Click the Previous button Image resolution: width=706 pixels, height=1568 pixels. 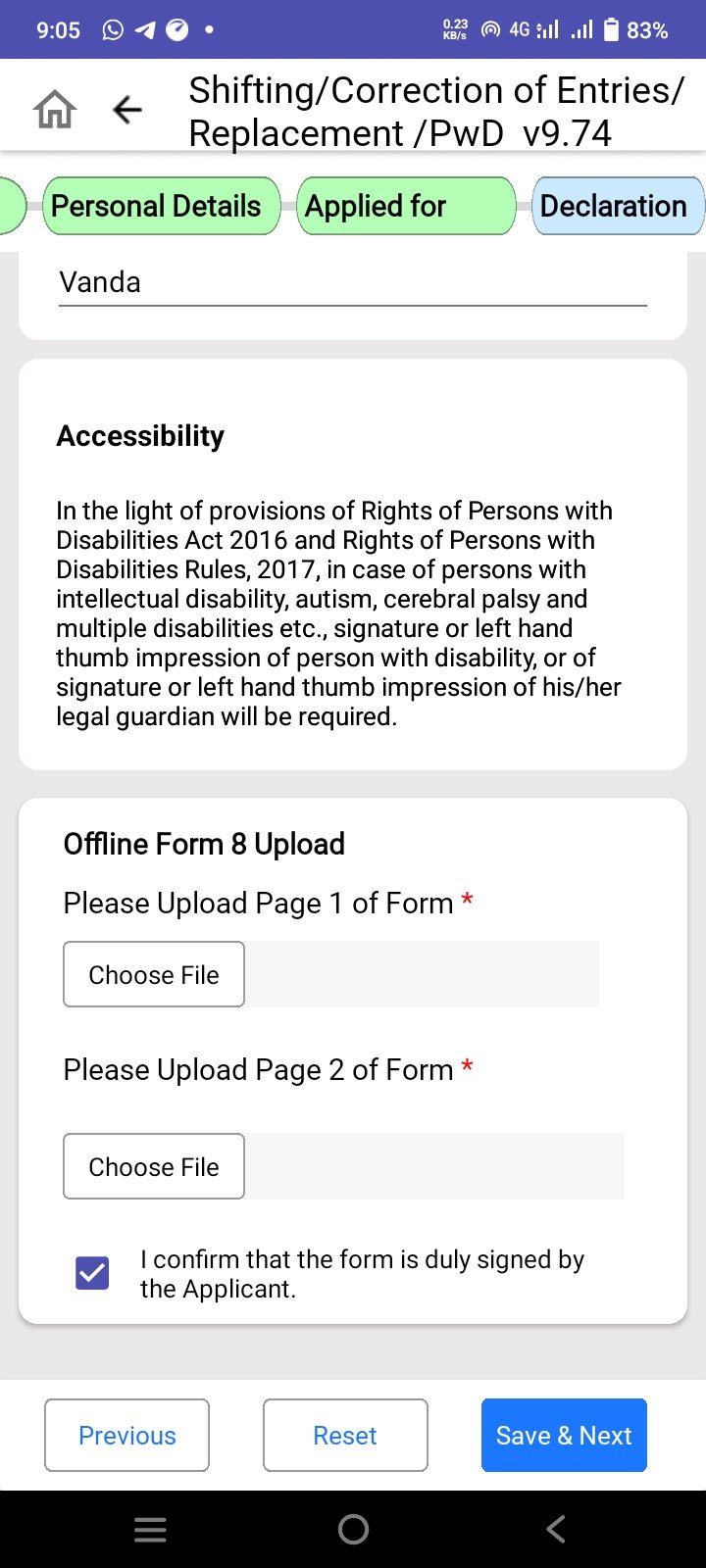coord(127,1436)
